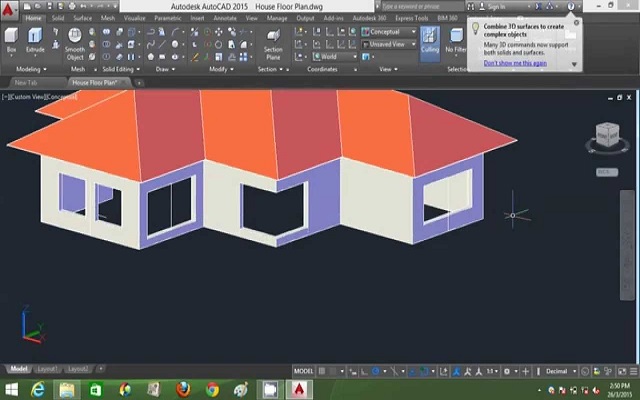The height and width of the screenshot is (400, 640).
Task: Choose the Section Plane tool
Action: [x=272, y=42]
